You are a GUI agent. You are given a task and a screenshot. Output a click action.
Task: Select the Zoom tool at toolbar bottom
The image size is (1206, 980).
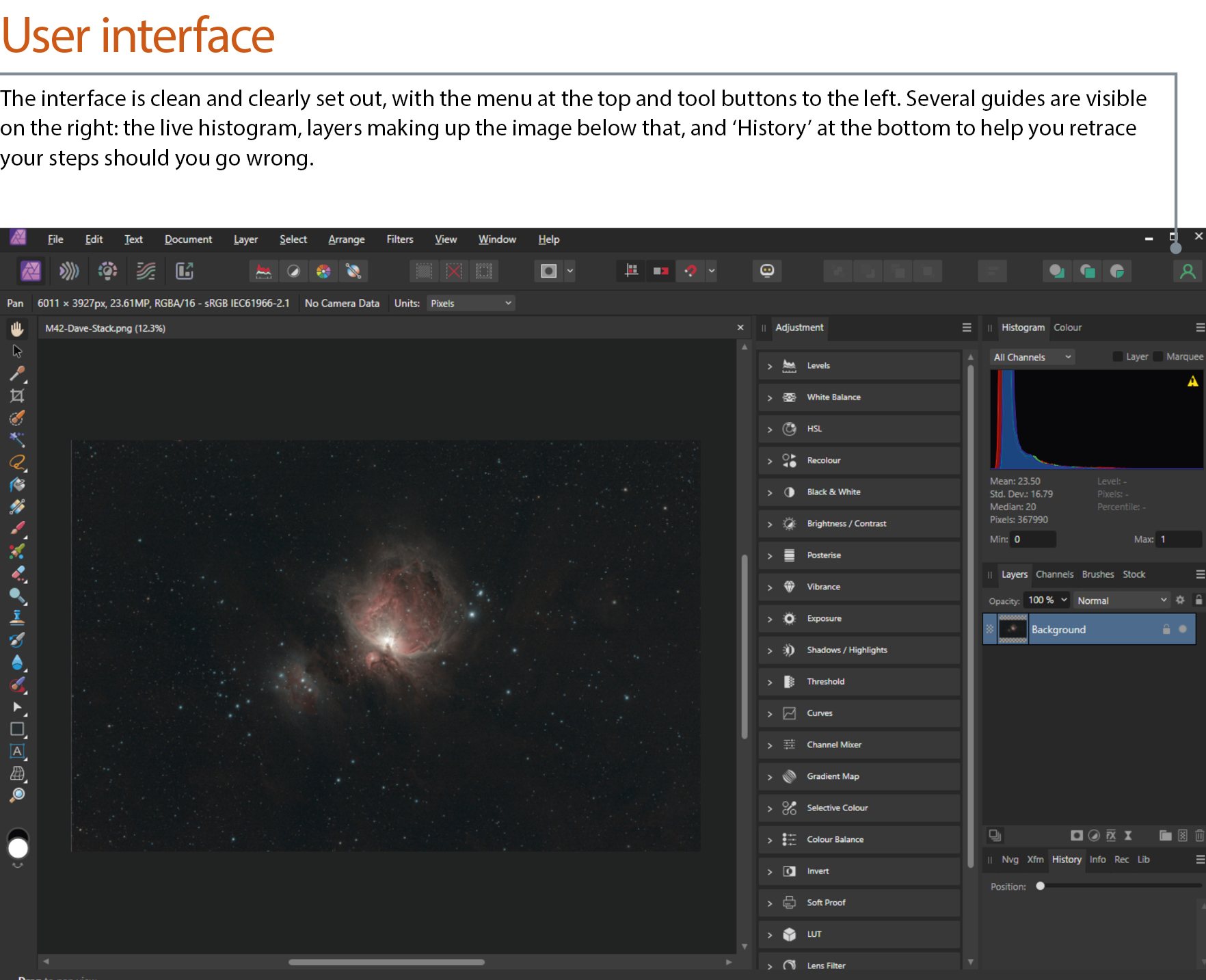pos(17,795)
